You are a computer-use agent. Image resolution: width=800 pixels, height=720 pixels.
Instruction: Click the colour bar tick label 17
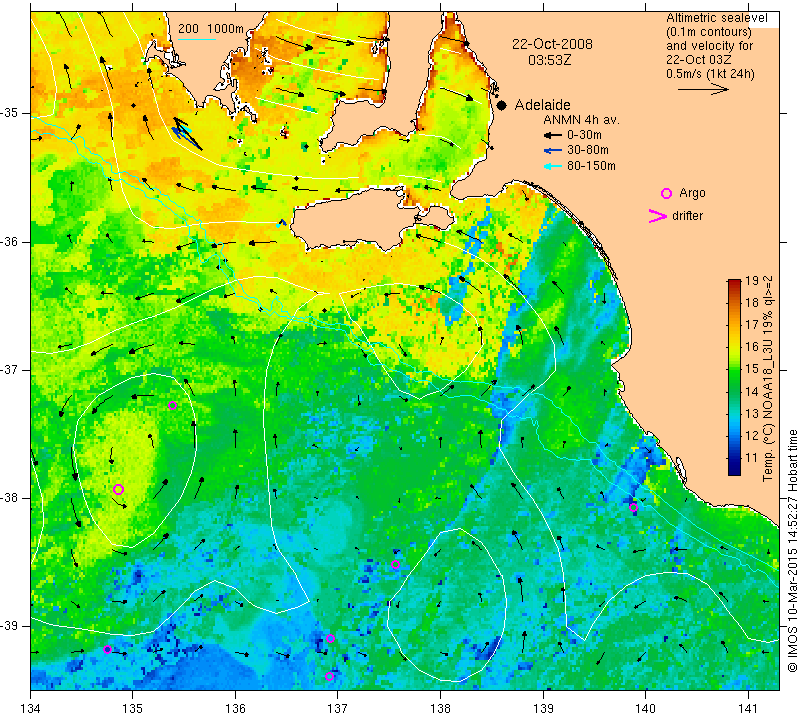(x=752, y=324)
